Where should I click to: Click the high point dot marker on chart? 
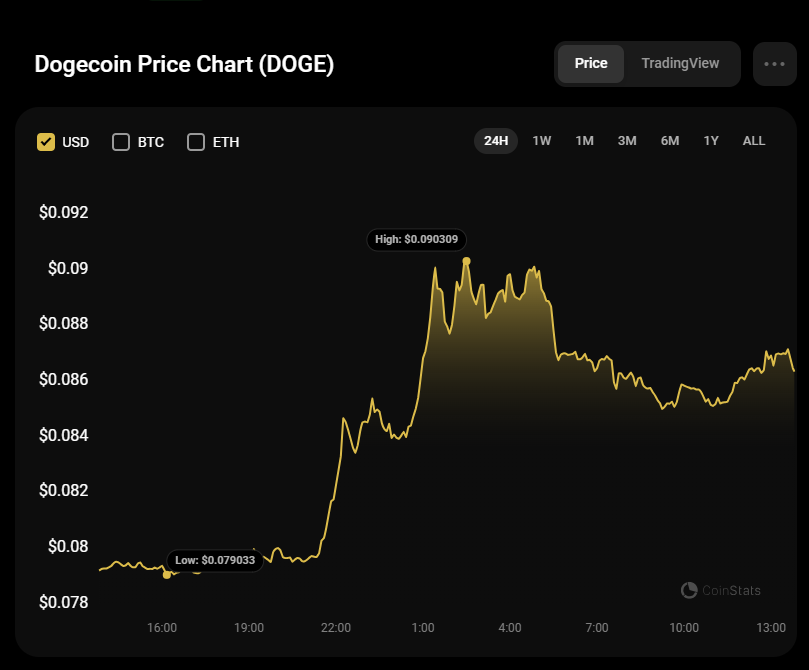[x=466, y=261]
